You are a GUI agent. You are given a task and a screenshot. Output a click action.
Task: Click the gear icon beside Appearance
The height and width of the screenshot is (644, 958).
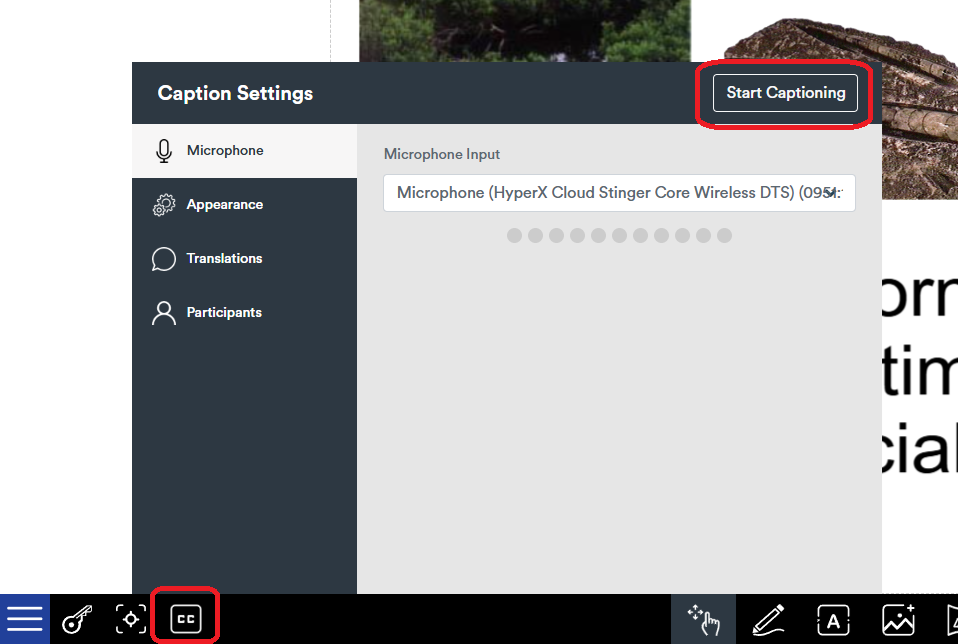coord(163,205)
